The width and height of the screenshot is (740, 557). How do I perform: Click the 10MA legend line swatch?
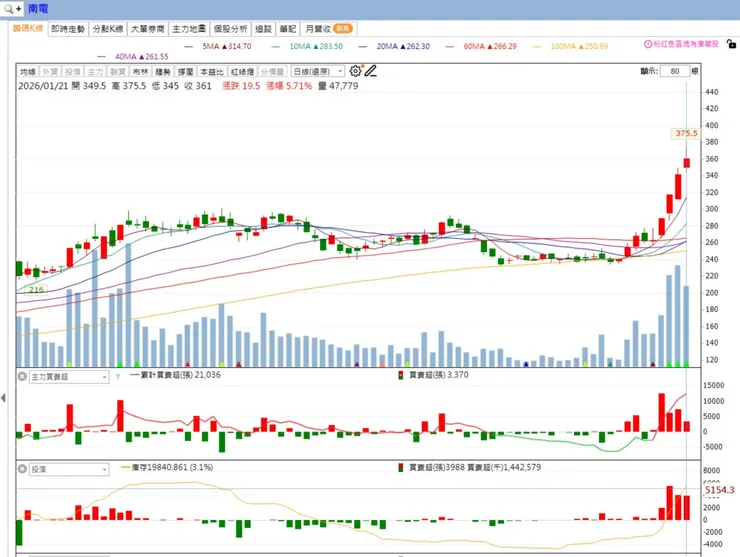(276, 46)
